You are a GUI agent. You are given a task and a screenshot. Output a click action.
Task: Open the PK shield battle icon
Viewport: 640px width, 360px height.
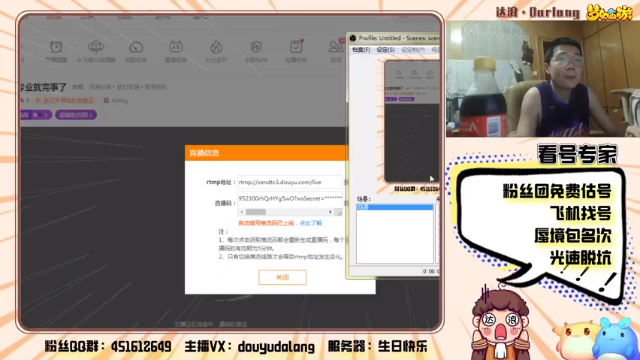256,47
